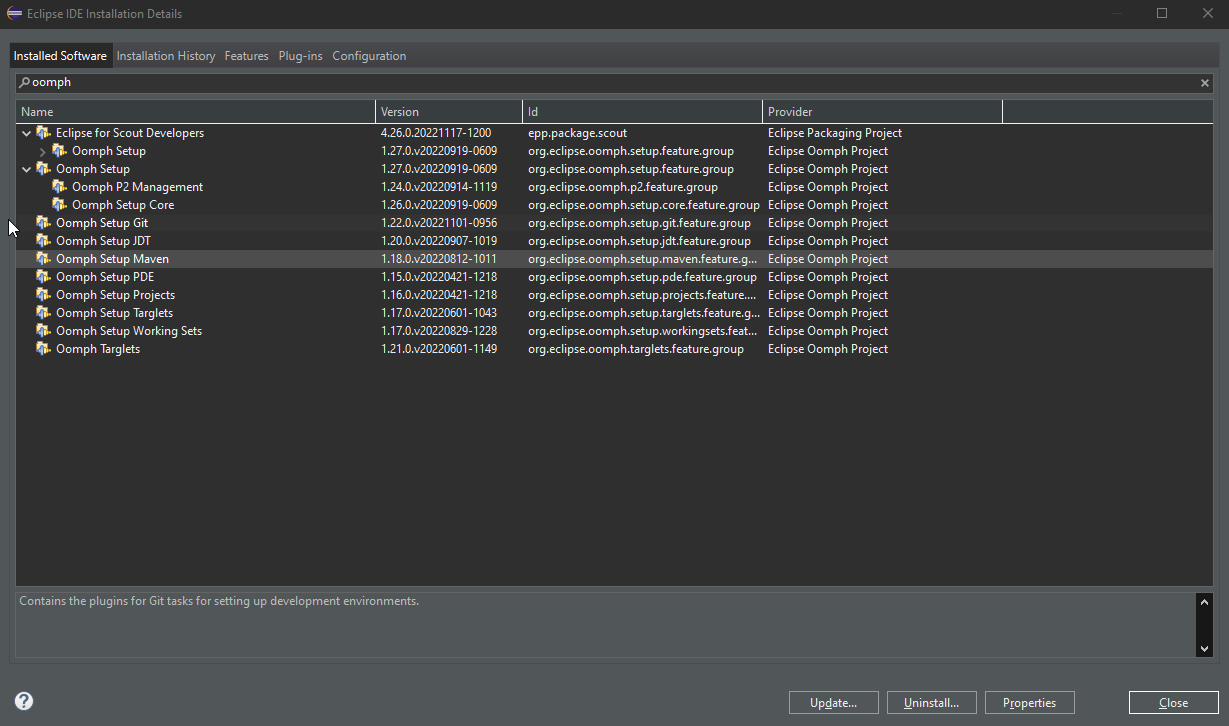Click the description pane scroll up arrow
Viewport: 1229px width, 726px height.
click(x=1204, y=602)
